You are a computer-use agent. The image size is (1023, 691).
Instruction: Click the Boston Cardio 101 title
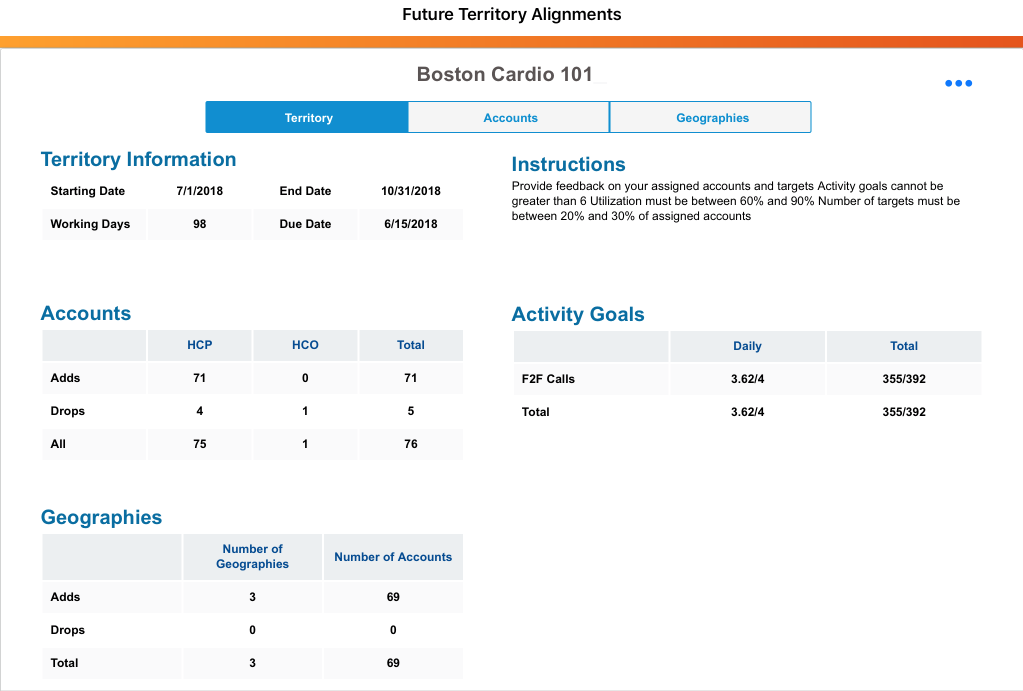coord(505,75)
